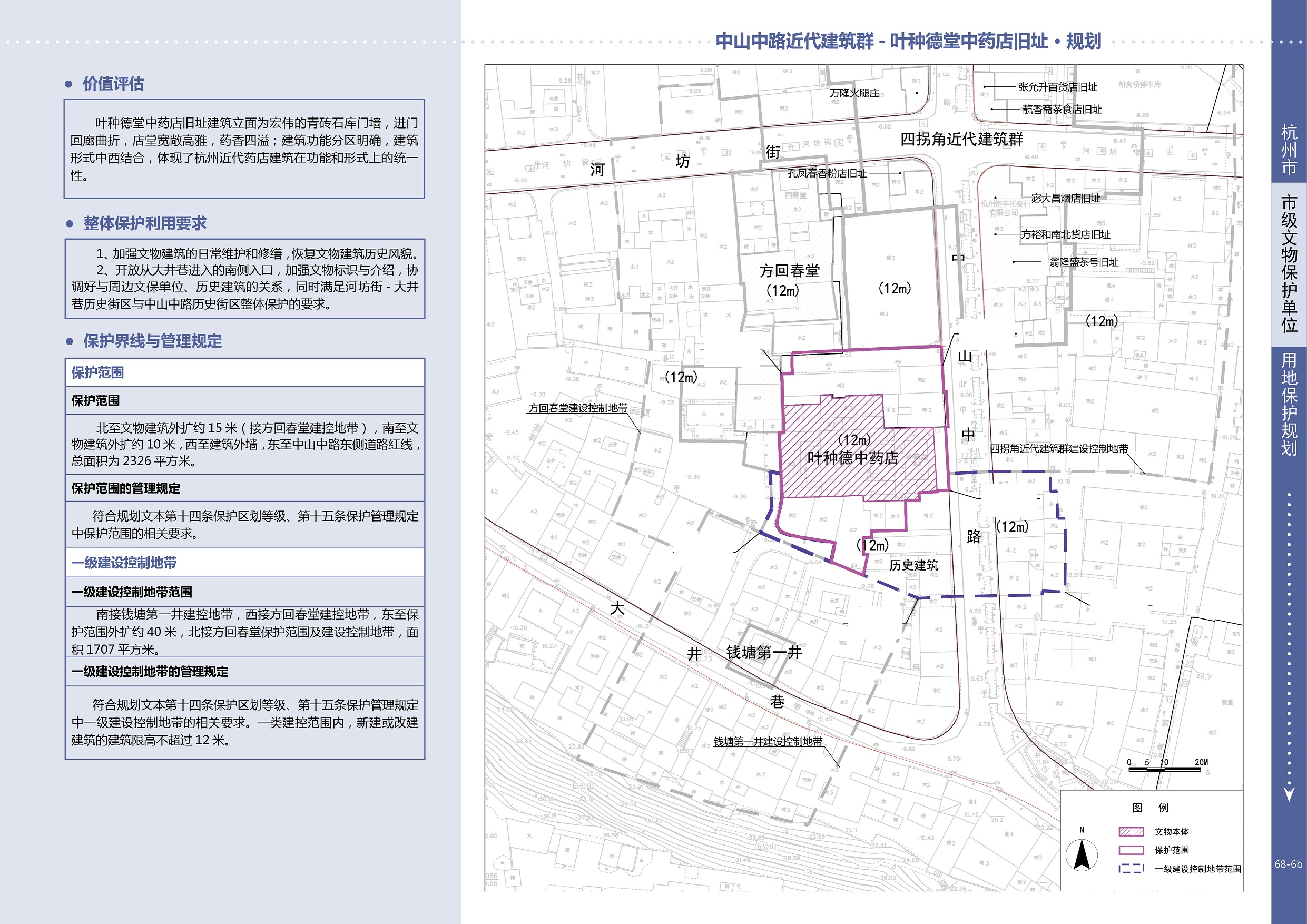This screenshot has height=924, width=1307.
Task: Click the map scale bar
Action: (1164, 769)
